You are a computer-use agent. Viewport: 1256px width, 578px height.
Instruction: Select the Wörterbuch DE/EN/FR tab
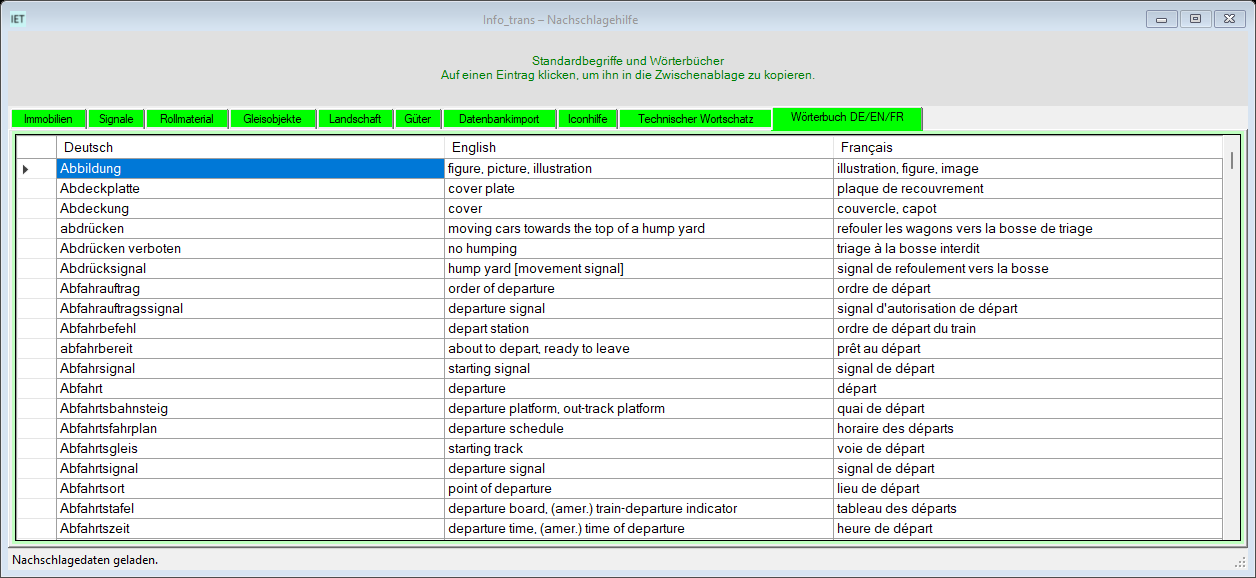click(847, 118)
